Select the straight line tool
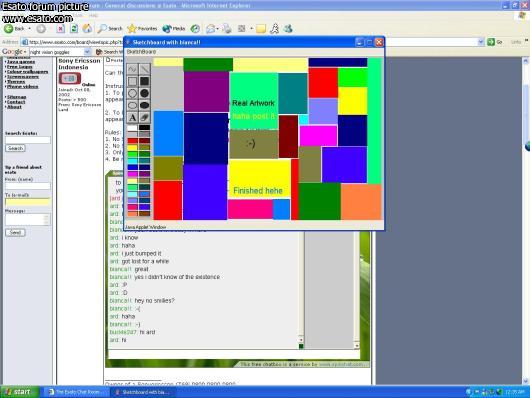This screenshot has height=398, width=530. 145,69
